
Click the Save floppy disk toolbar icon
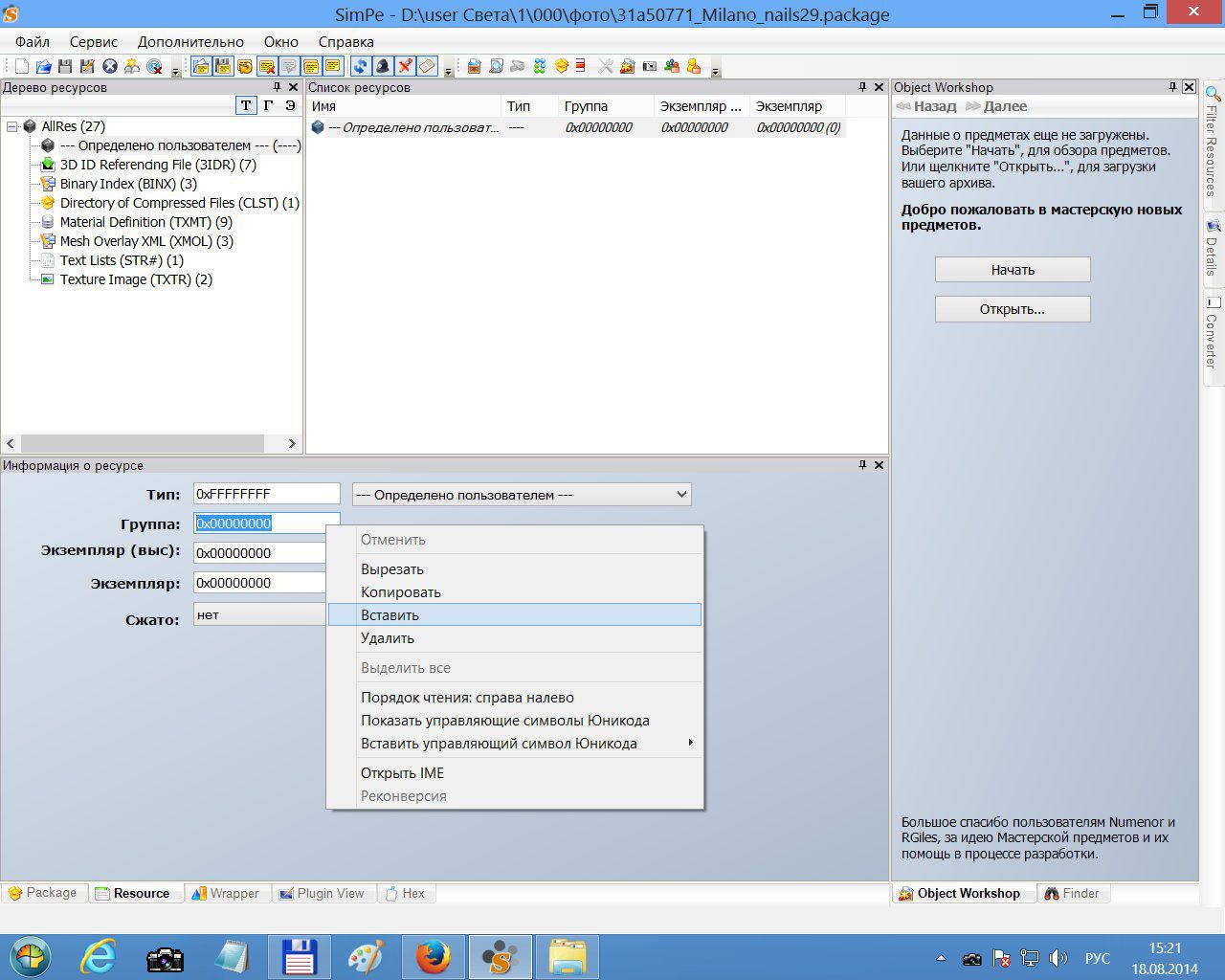tap(65, 66)
